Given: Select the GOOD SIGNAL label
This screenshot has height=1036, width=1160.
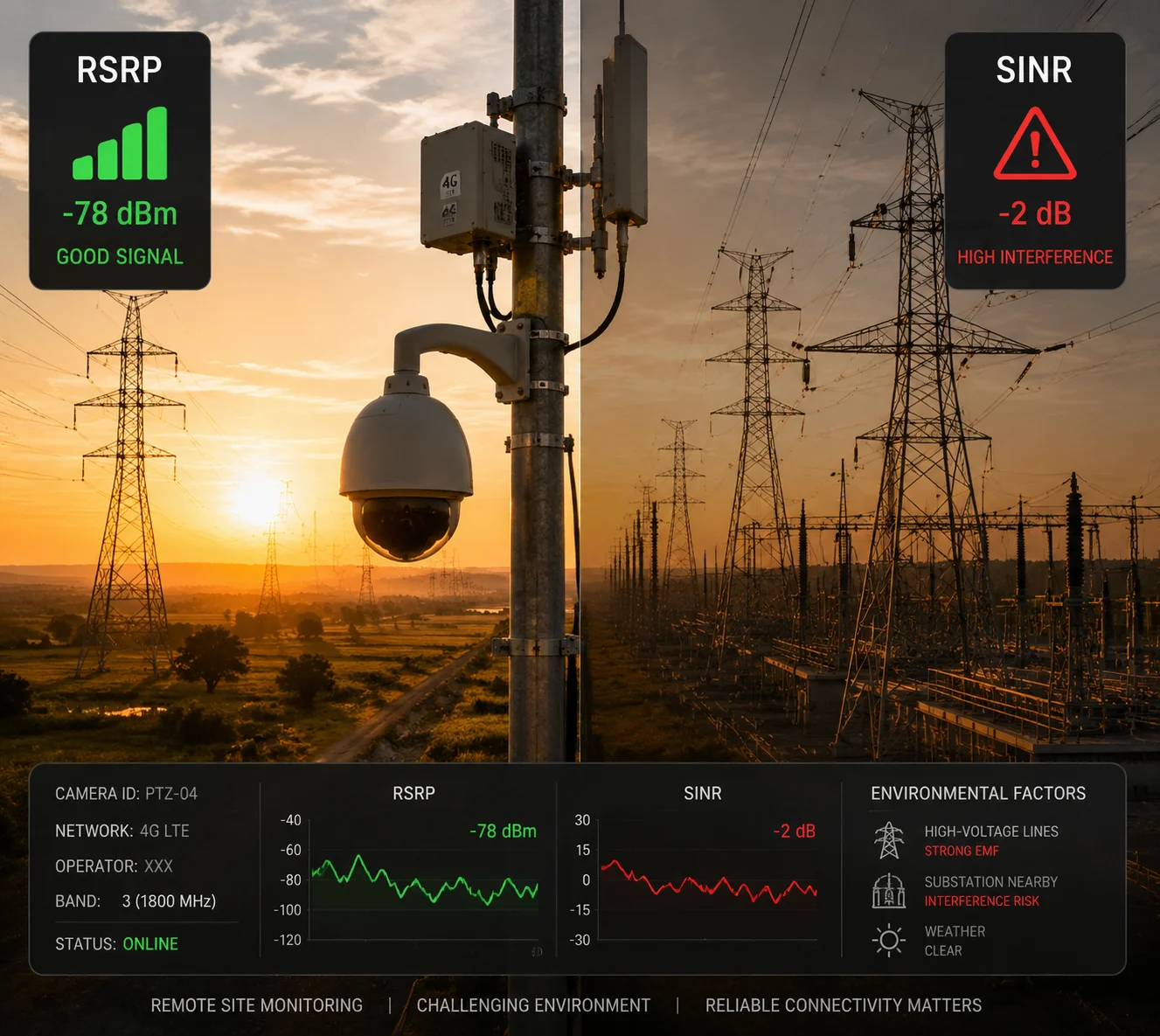Looking at the screenshot, I should point(120,257).
